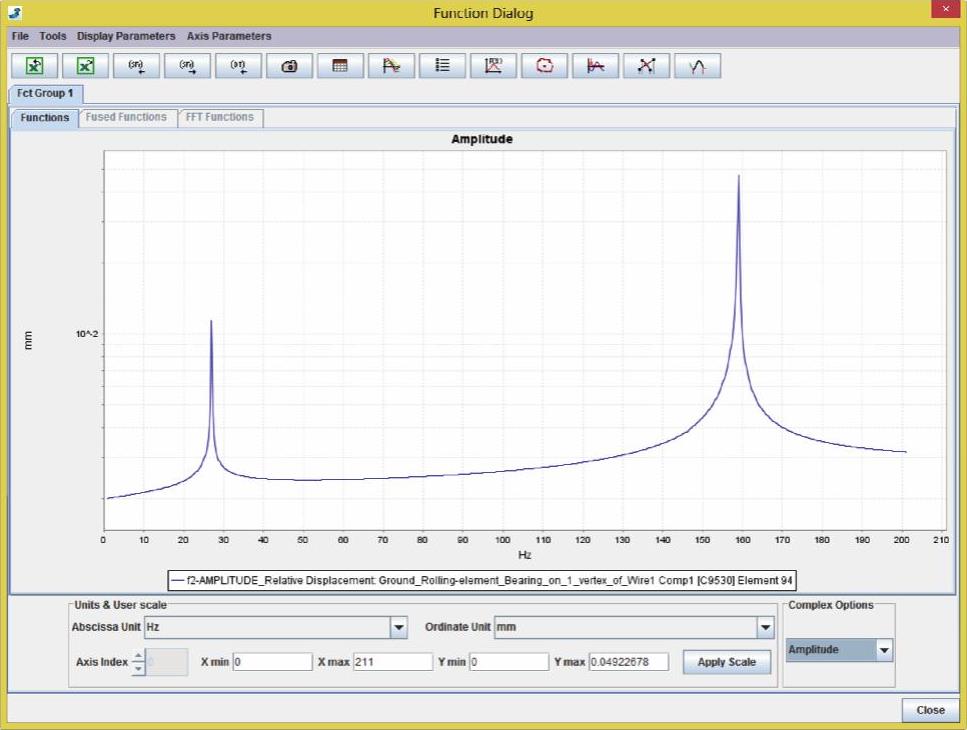Switch to the FFT Functions tab
The width and height of the screenshot is (967, 730).
coord(220,117)
